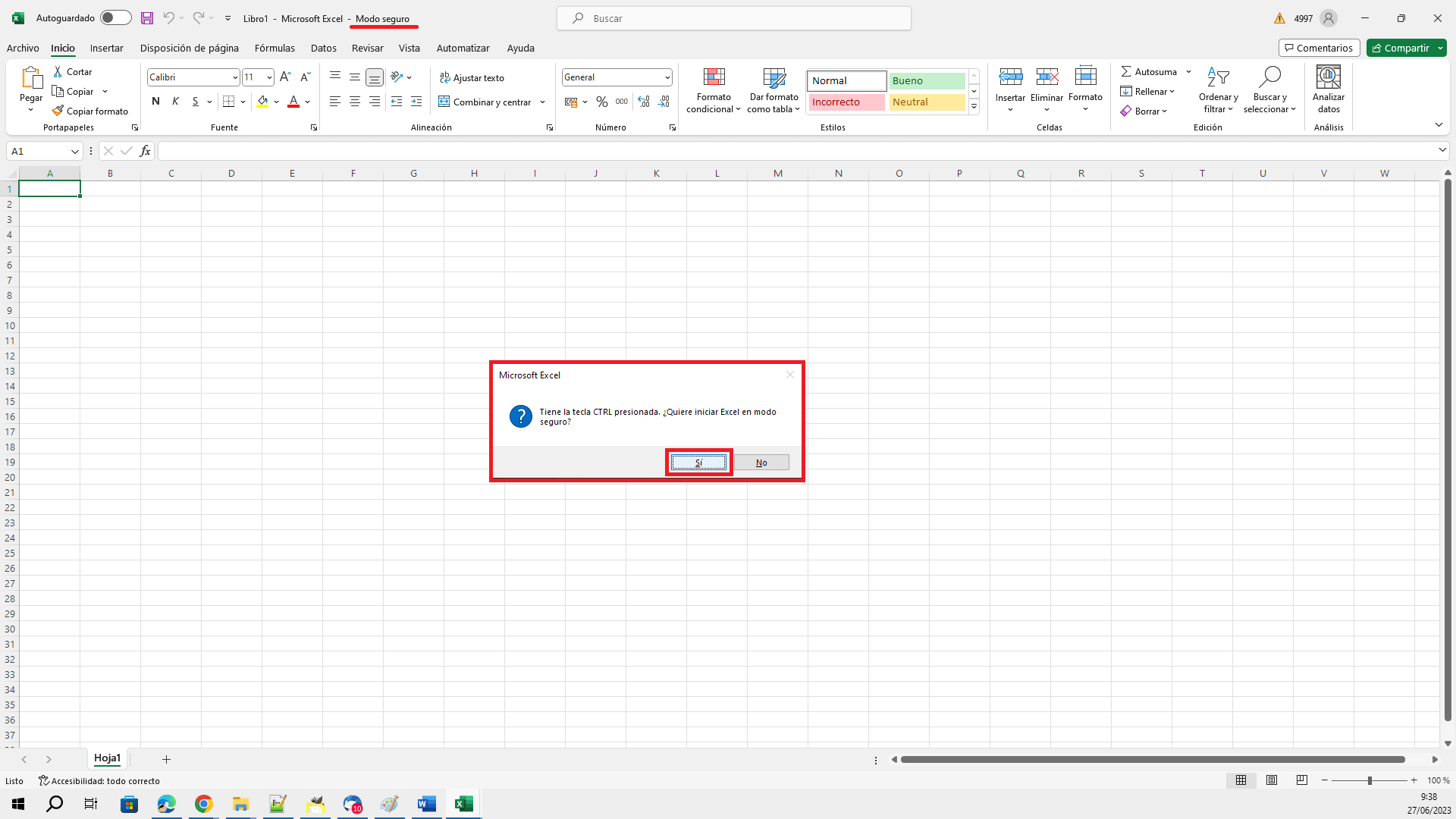Click the thousands separator 000 icon
Viewport: 1456px width, 819px height.
(622, 102)
